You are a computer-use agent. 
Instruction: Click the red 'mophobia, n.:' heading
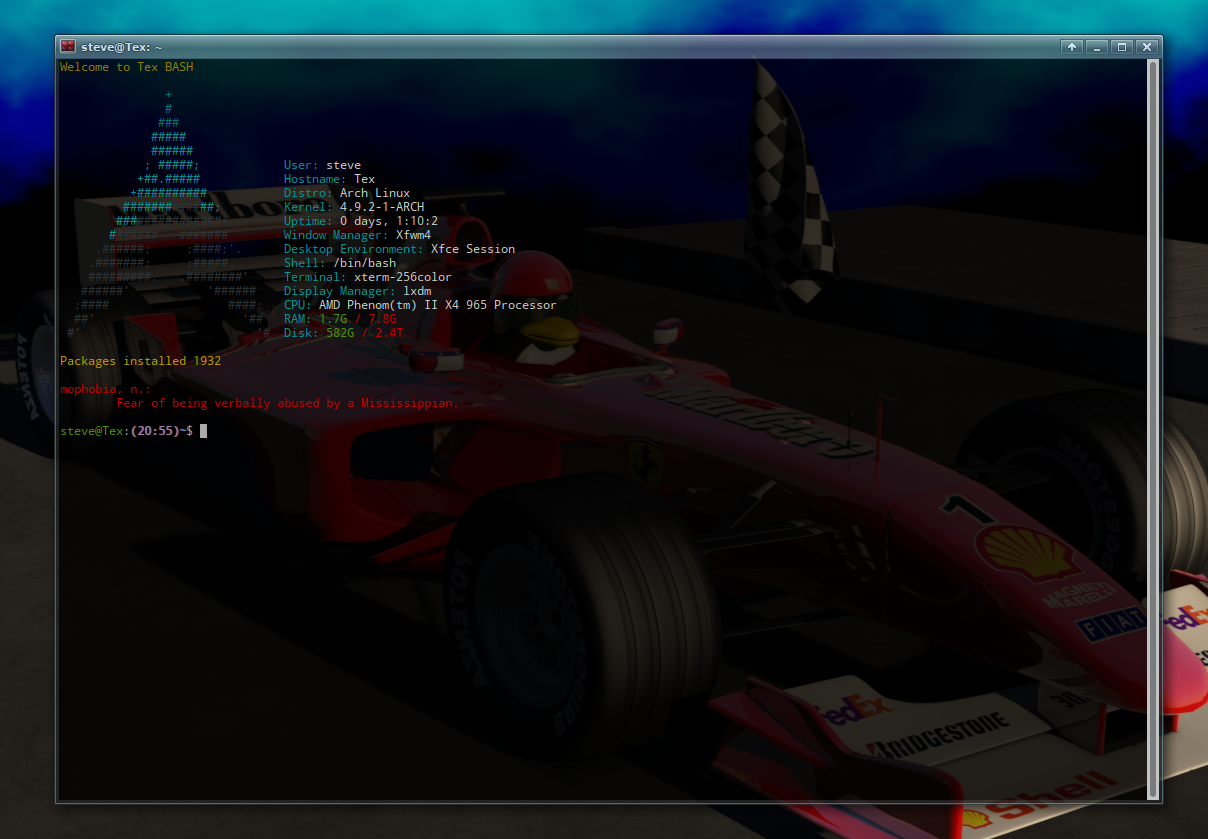pos(106,389)
